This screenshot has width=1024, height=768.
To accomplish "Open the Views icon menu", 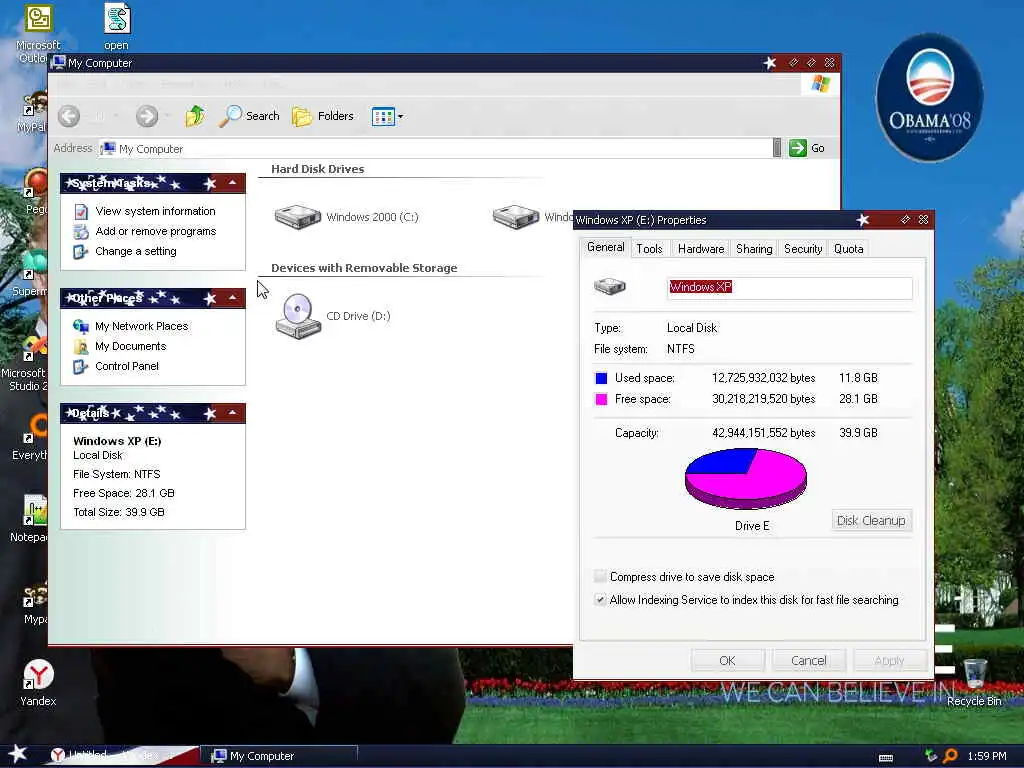I will 387,116.
